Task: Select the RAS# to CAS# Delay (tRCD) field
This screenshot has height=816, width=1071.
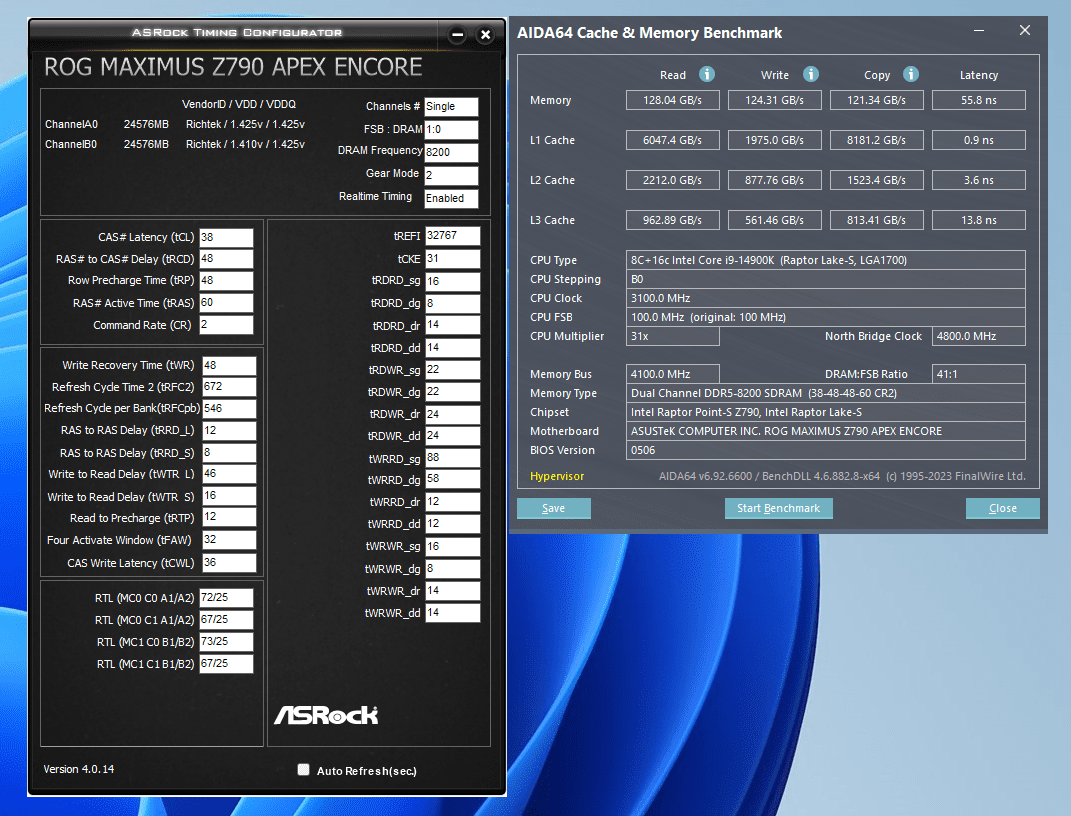Action: tap(226, 259)
